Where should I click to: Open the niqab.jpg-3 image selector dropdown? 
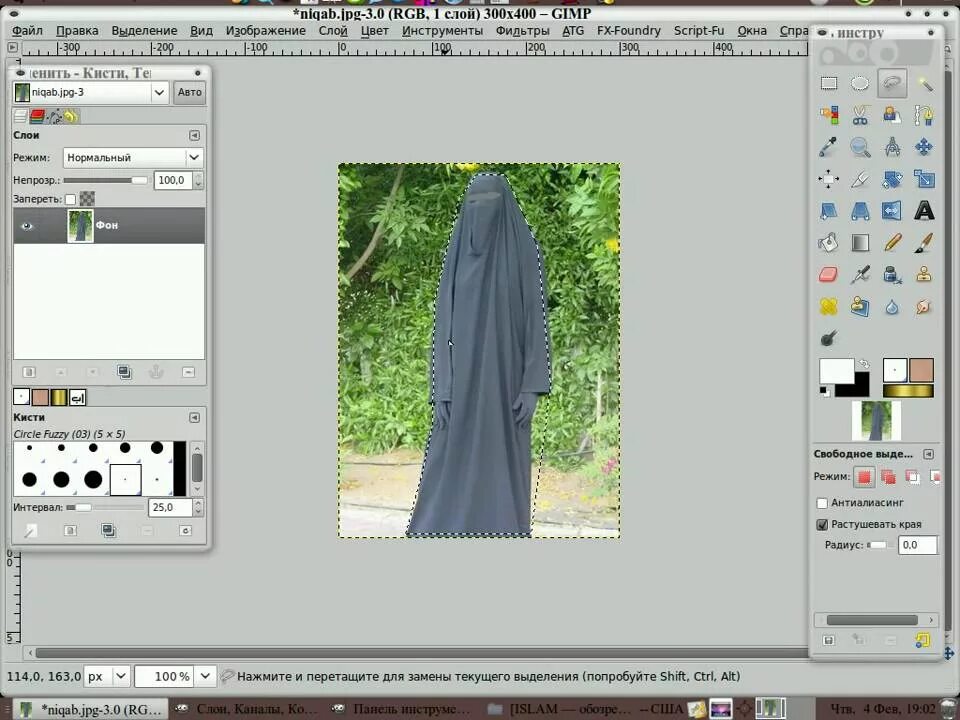[x=159, y=92]
